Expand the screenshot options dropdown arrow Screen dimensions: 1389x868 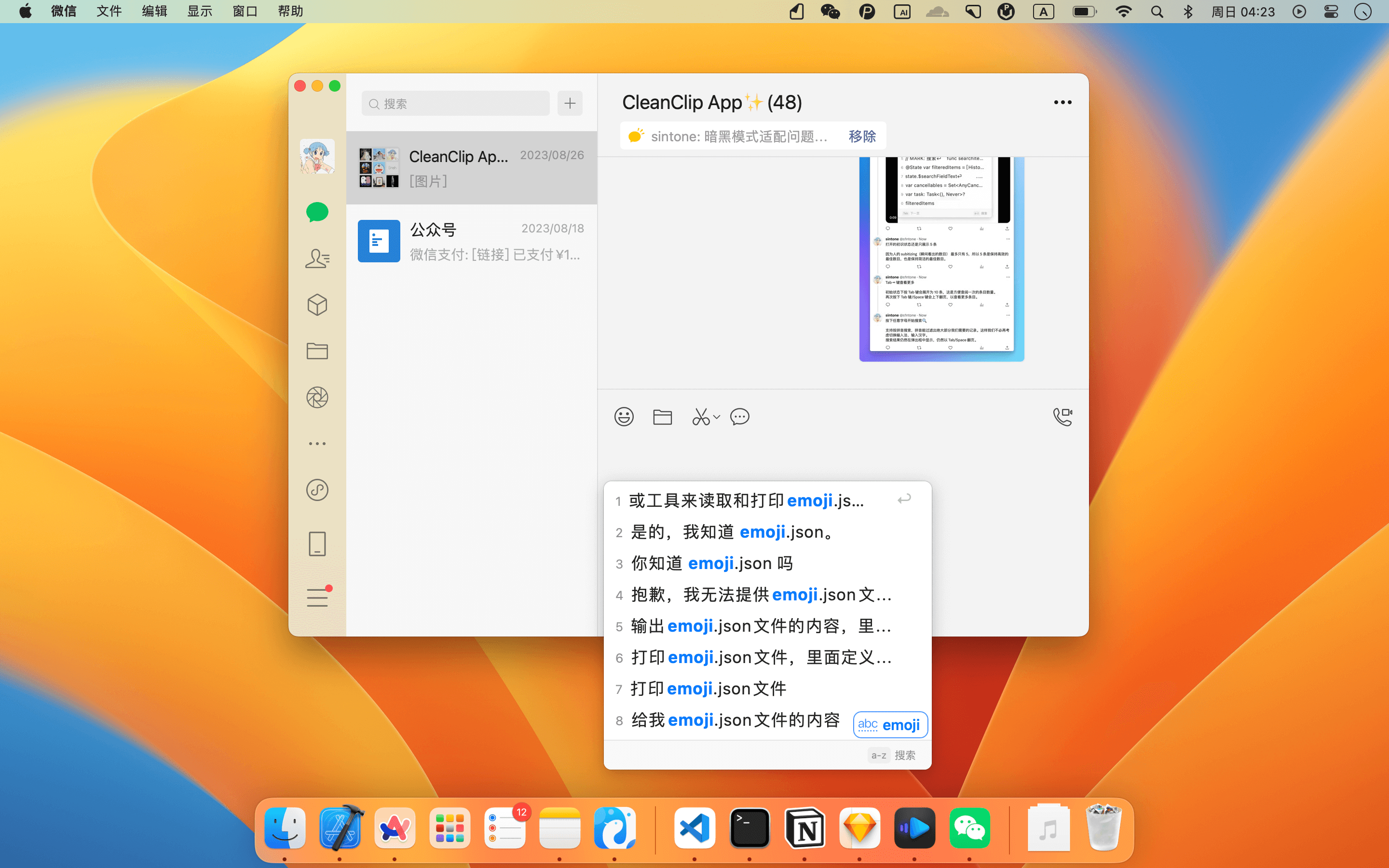click(717, 417)
